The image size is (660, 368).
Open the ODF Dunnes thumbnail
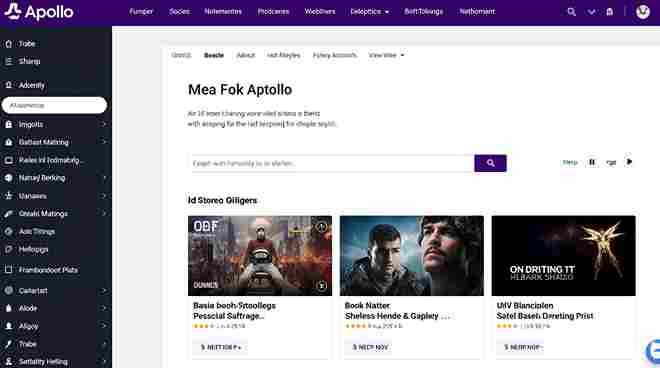(260, 256)
